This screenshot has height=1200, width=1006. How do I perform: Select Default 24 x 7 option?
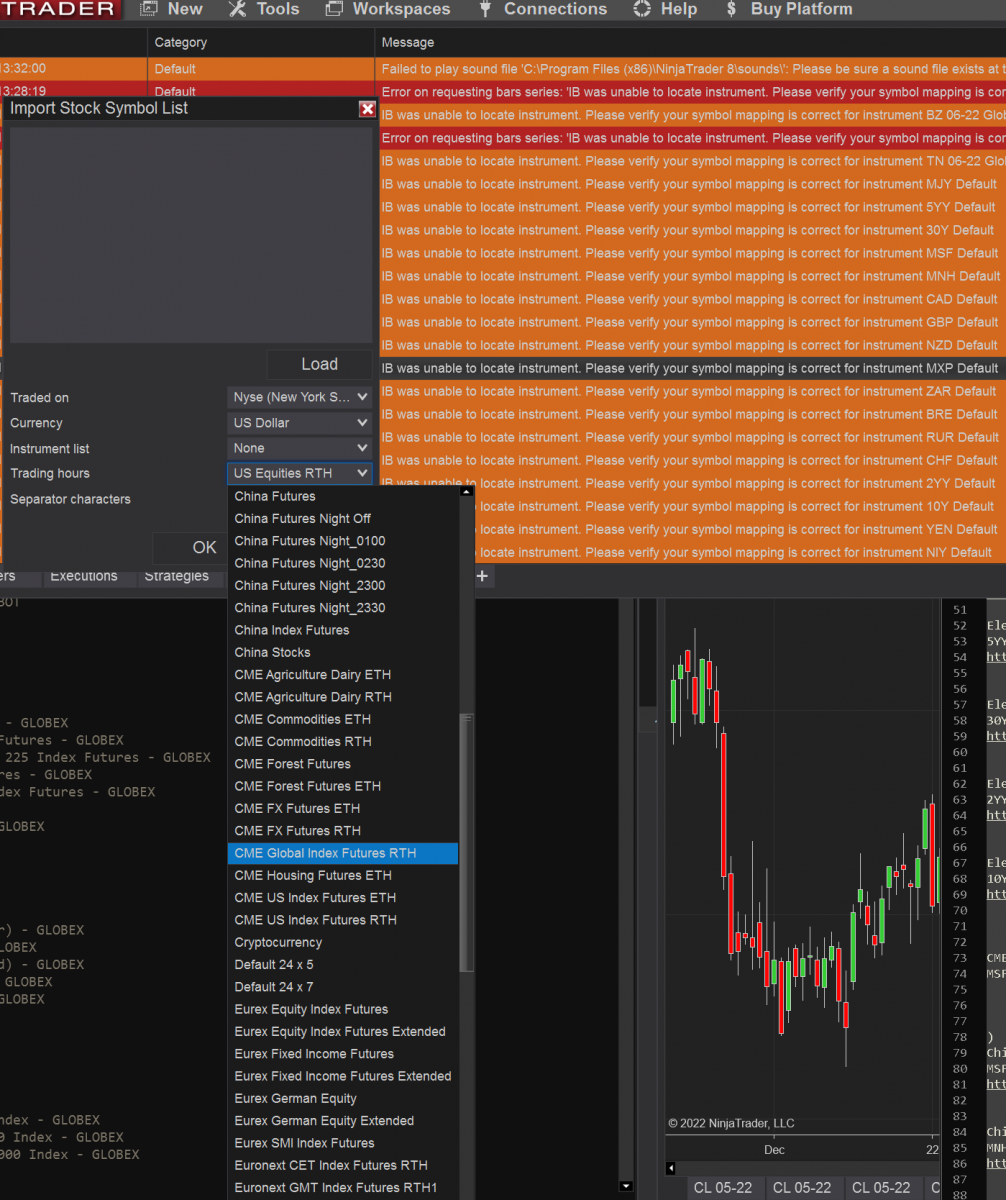343,987
